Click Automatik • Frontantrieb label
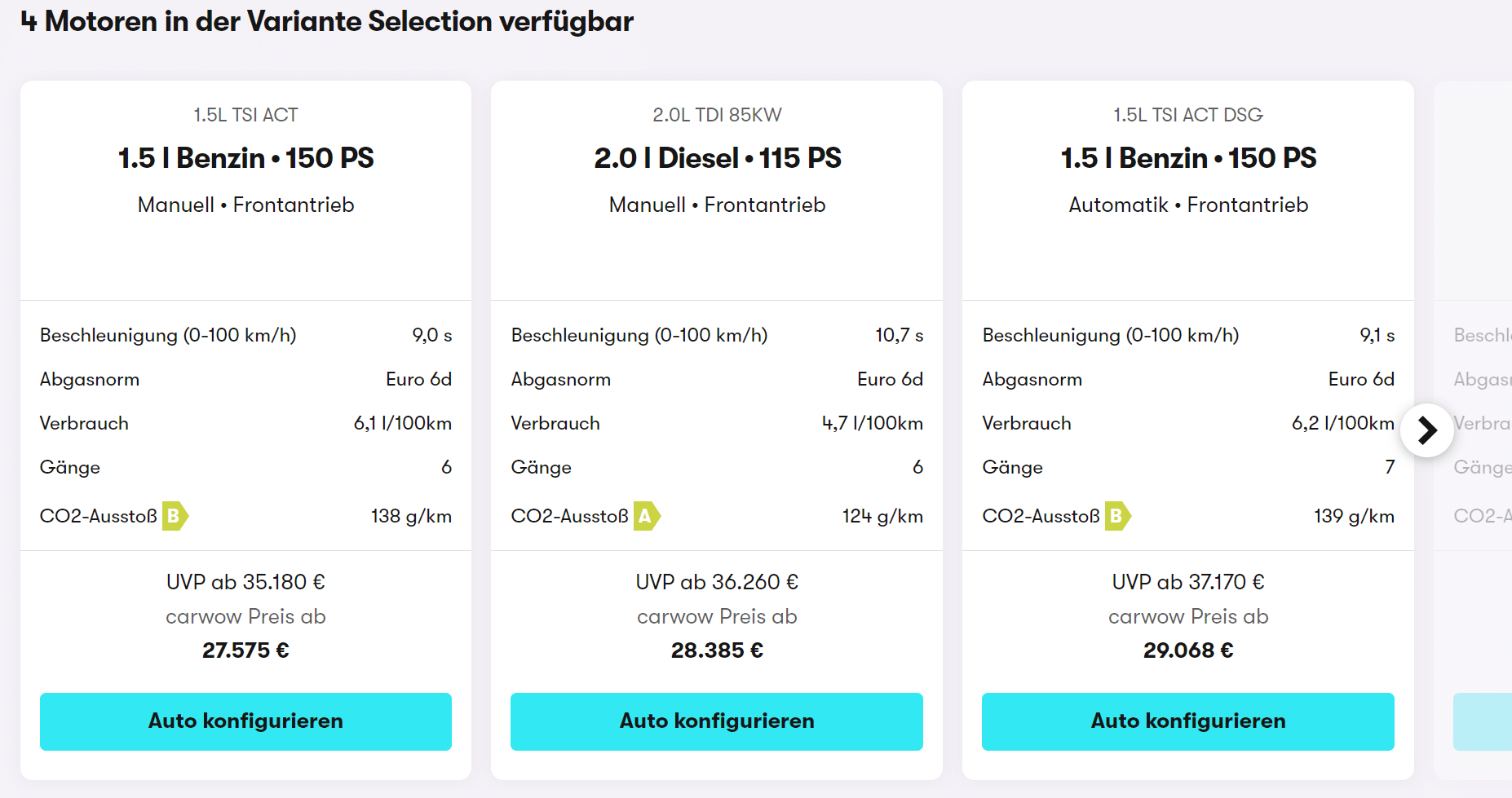Image resolution: width=1512 pixels, height=798 pixels. click(x=1188, y=205)
